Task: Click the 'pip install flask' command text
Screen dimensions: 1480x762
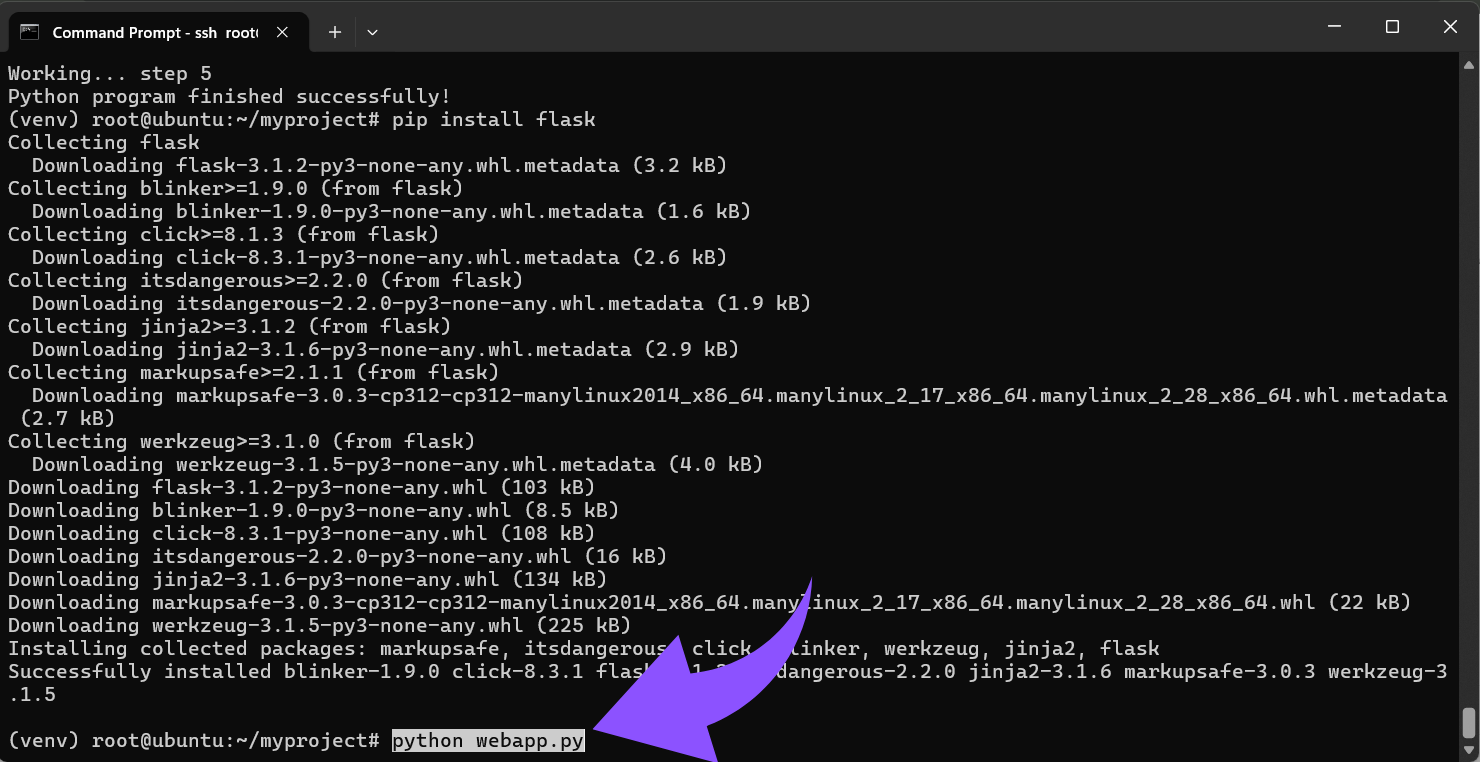Action: 493,120
